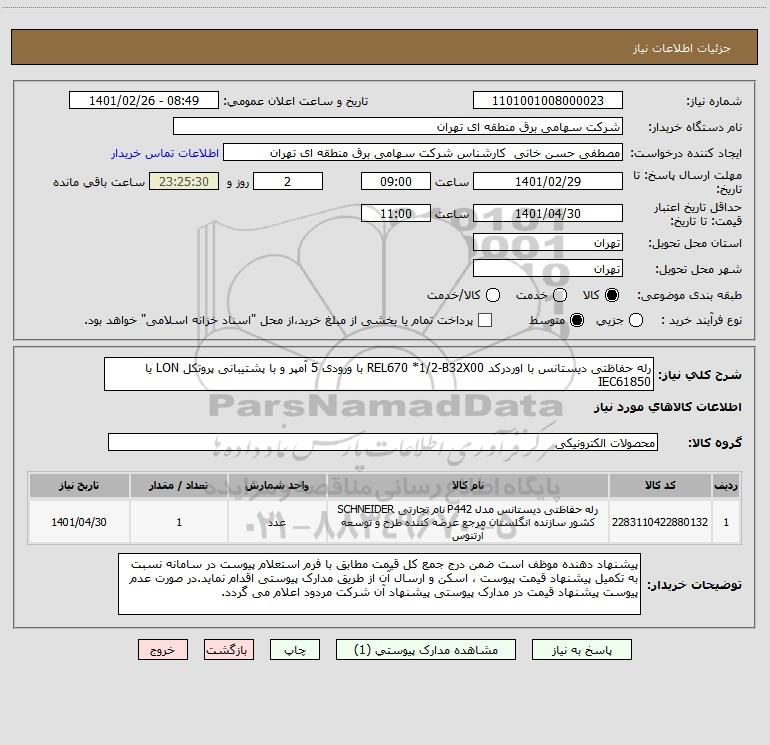Click the table need date cell 1401/04/30

(x=79, y=522)
